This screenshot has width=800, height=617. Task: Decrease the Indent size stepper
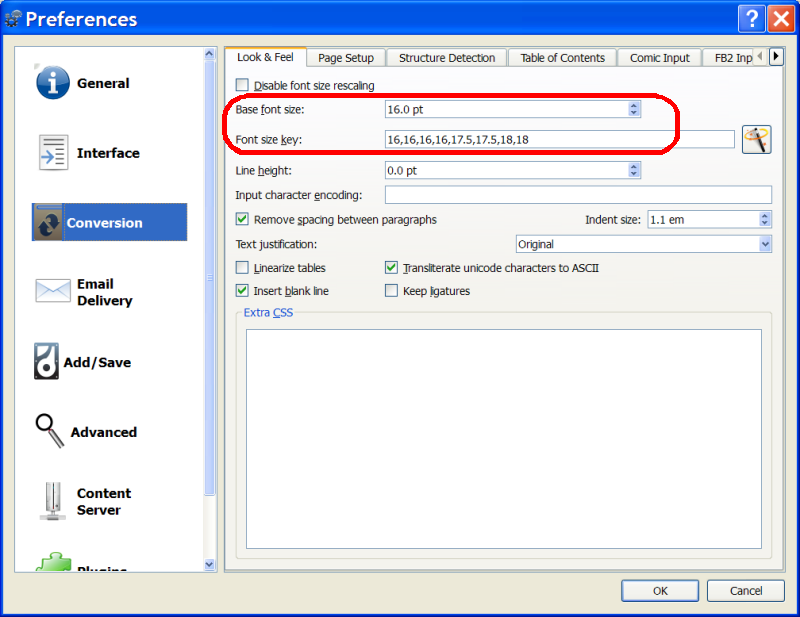click(764, 223)
